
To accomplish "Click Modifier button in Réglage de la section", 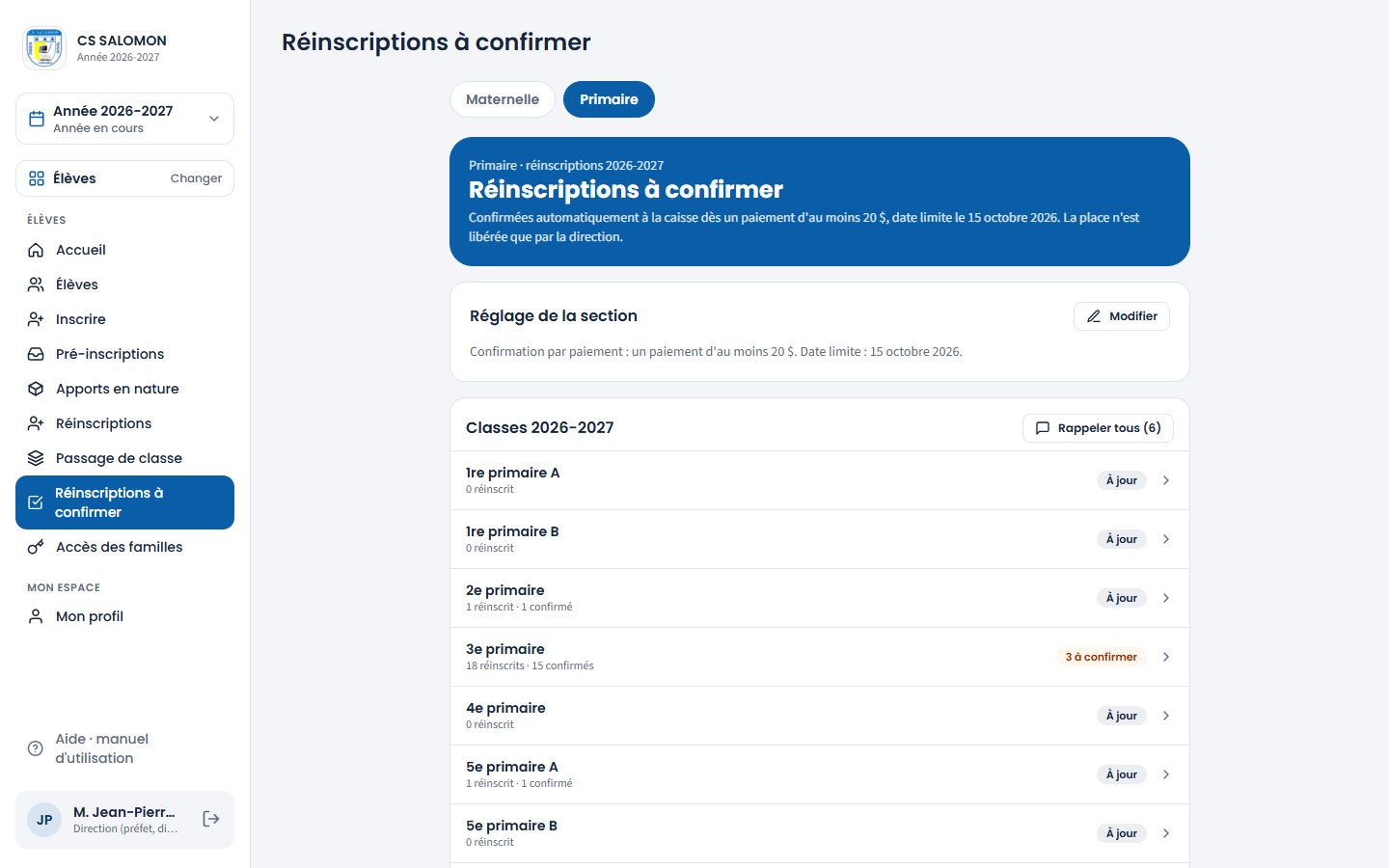I will [x=1122, y=316].
